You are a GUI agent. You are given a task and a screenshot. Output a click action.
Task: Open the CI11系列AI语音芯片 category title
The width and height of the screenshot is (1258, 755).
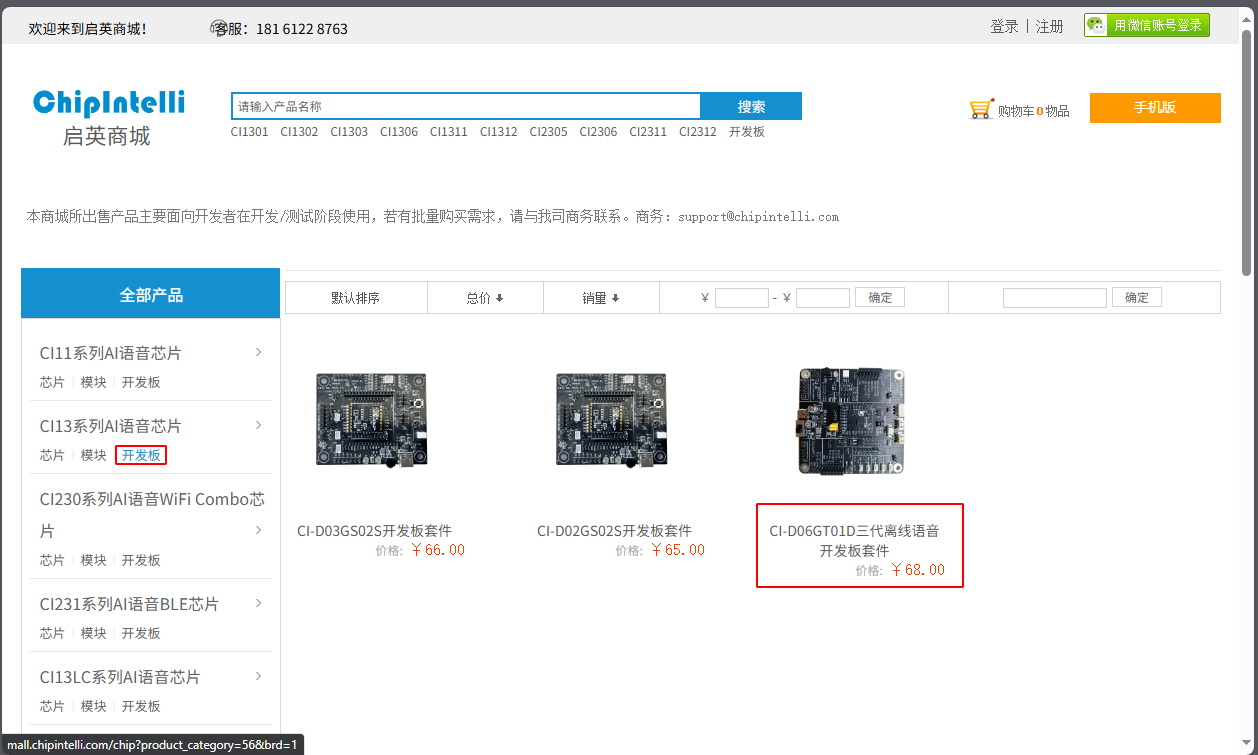pyautogui.click(x=111, y=353)
